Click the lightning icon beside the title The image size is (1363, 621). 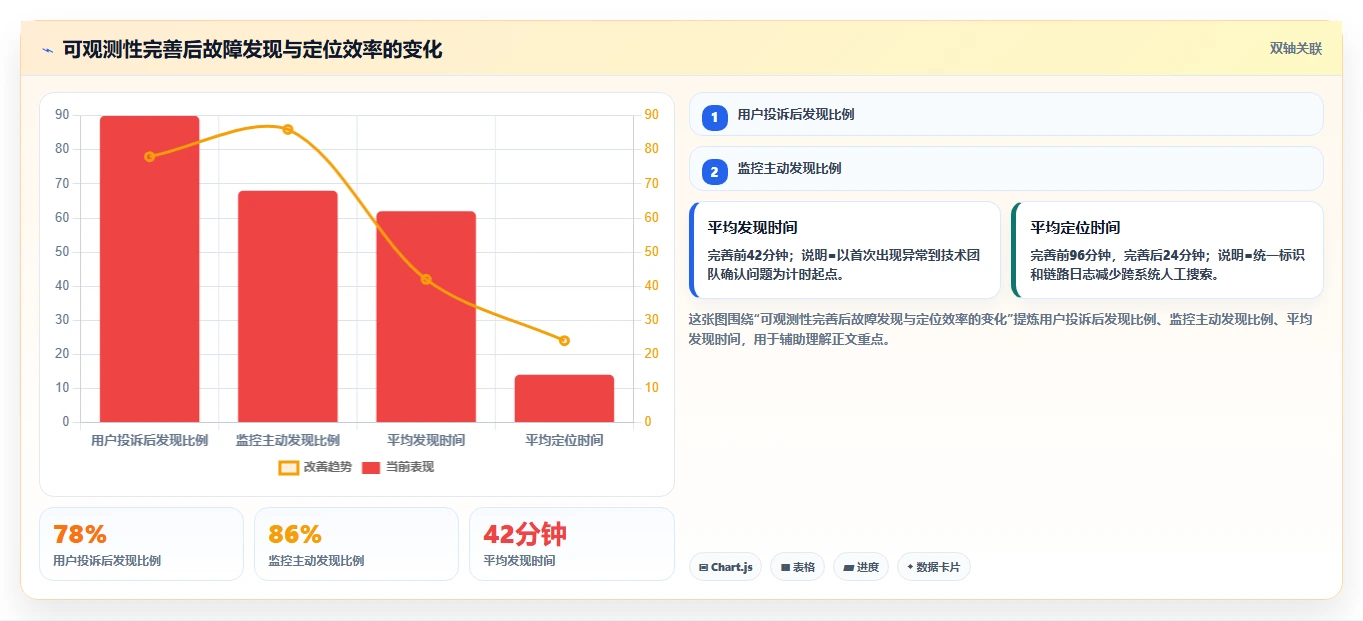point(47,49)
